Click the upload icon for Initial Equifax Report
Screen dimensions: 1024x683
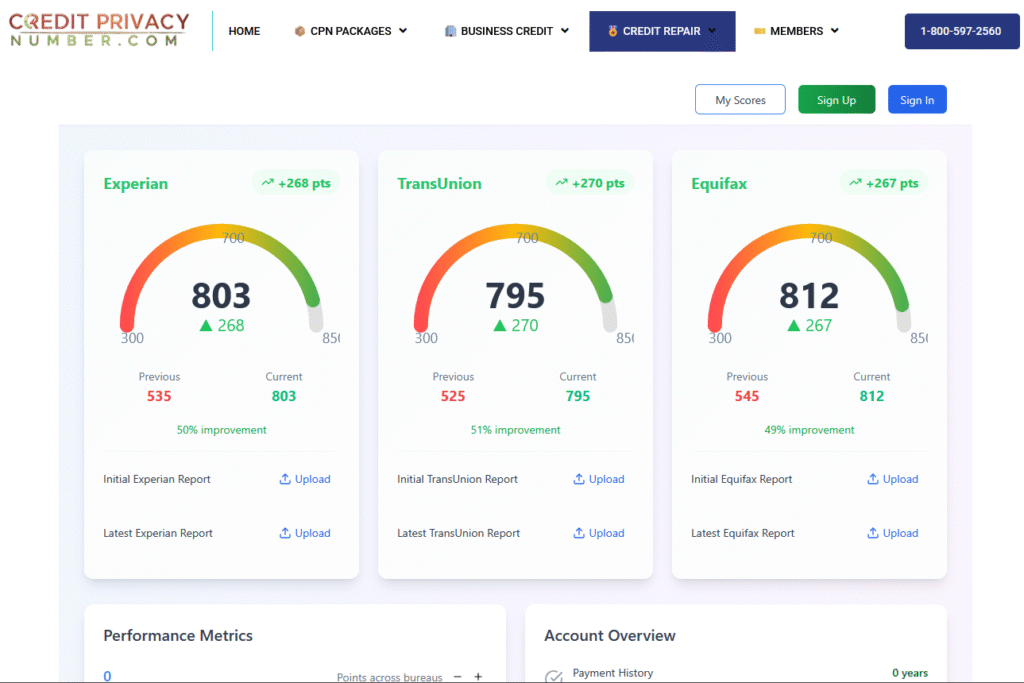(x=873, y=479)
